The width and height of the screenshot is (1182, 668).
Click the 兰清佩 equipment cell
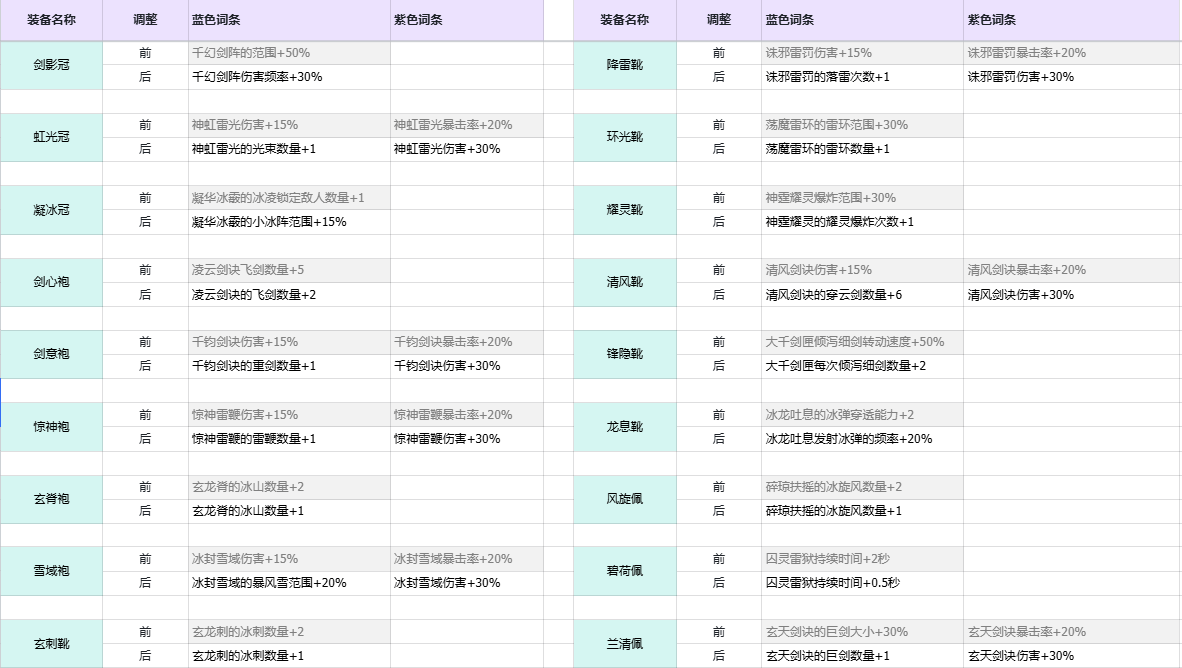(x=625, y=644)
